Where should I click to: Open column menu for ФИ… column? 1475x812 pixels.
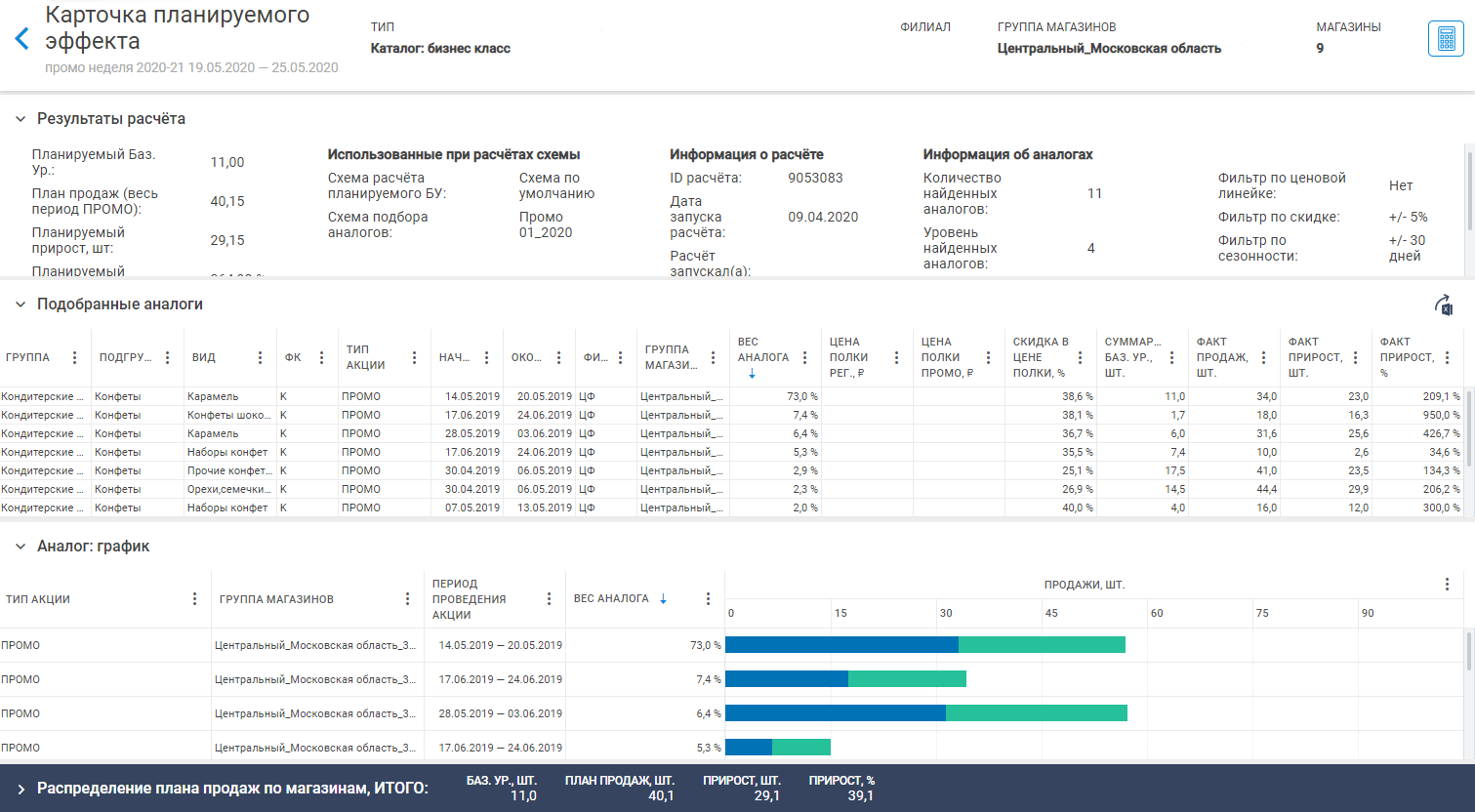click(621, 358)
